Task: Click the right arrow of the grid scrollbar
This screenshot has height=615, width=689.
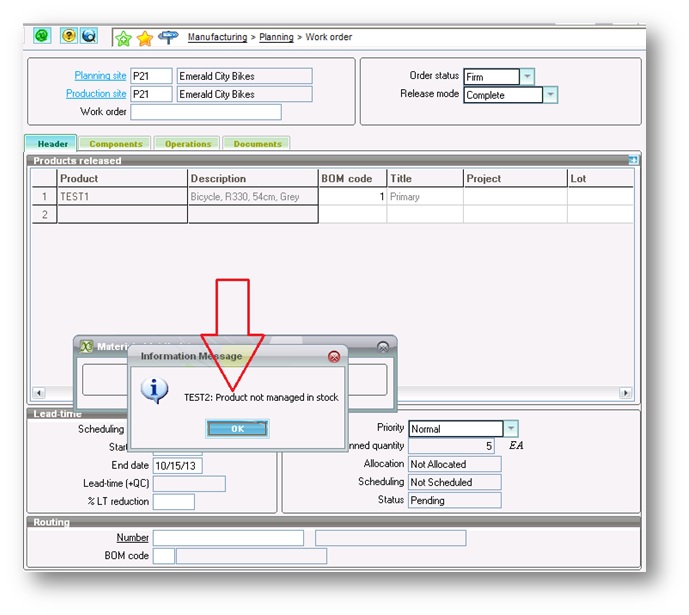Action: [626, 393]
